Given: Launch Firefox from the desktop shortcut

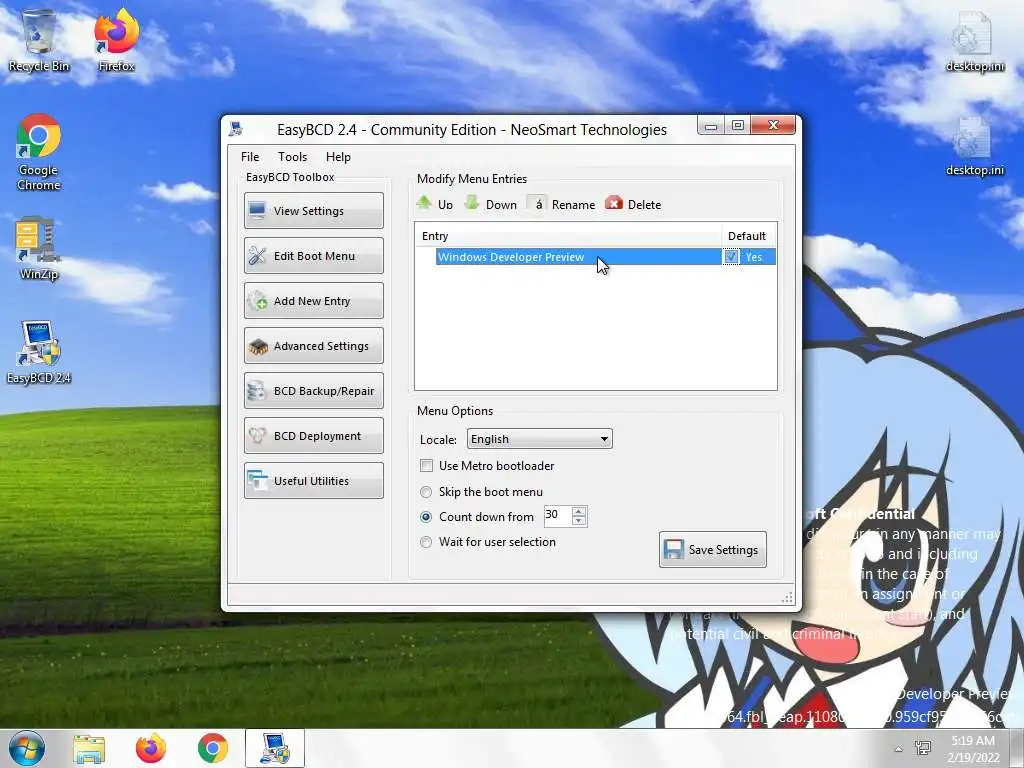Looking at the screenshot, I should point(116,39).
